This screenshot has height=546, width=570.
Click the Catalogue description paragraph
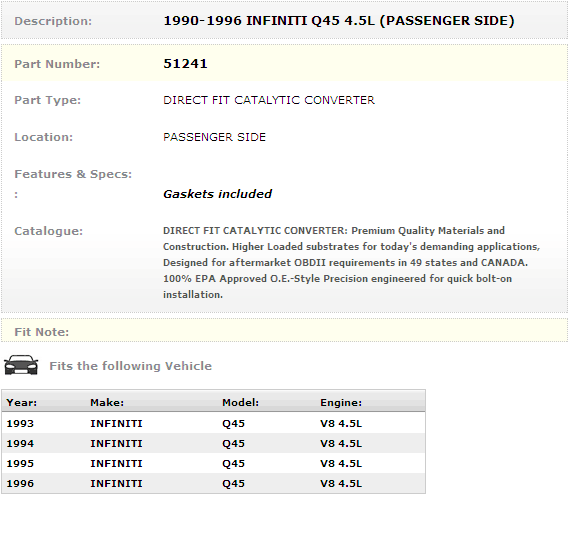click(352, 262)
